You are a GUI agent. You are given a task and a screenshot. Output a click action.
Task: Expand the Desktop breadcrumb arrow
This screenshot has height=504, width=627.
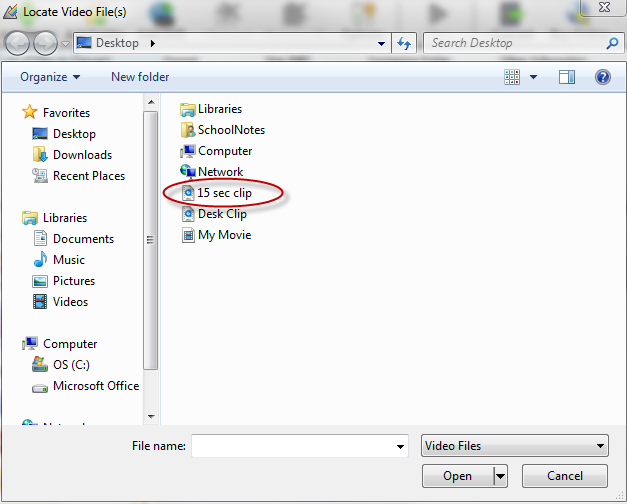(153, 43)
